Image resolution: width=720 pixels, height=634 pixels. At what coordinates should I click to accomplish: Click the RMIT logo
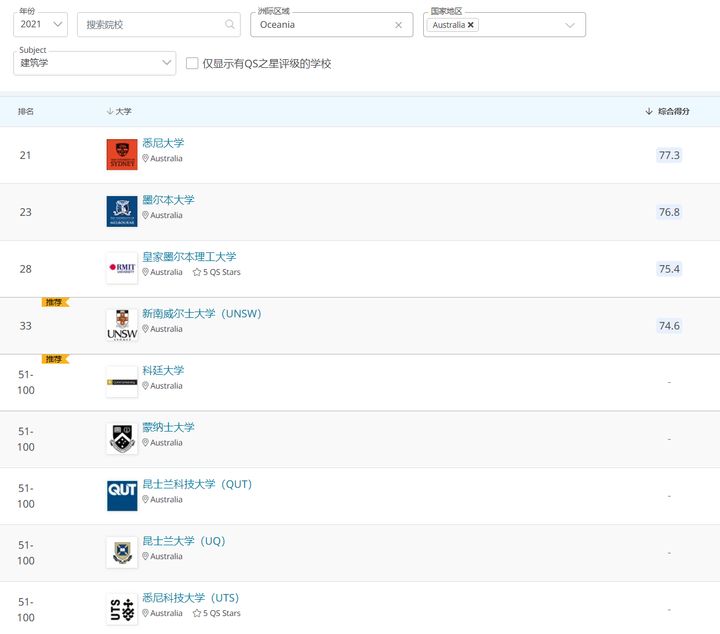click(x=122, y=268)
